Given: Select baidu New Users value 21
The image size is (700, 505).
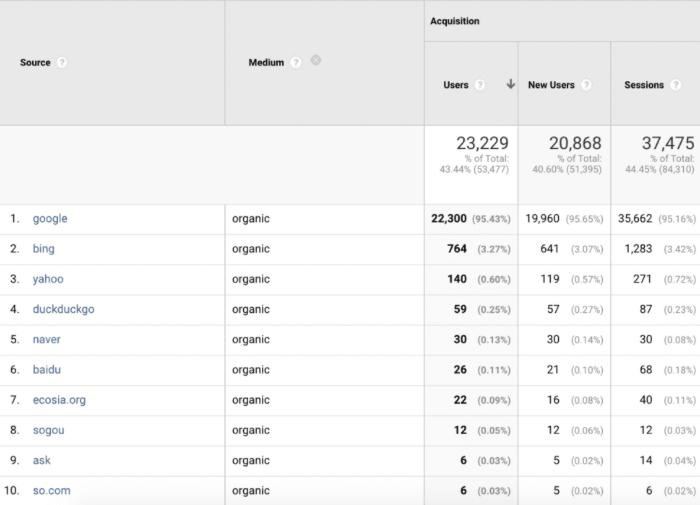Looking at the screenshot, I should [x=553, y=370].
